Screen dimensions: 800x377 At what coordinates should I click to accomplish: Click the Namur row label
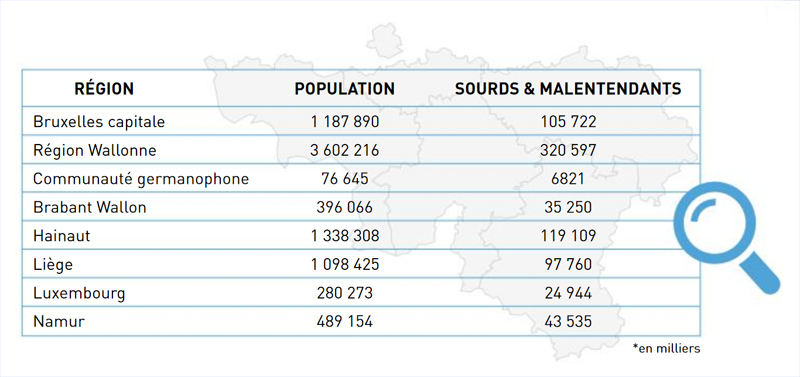tap(59, 322)
